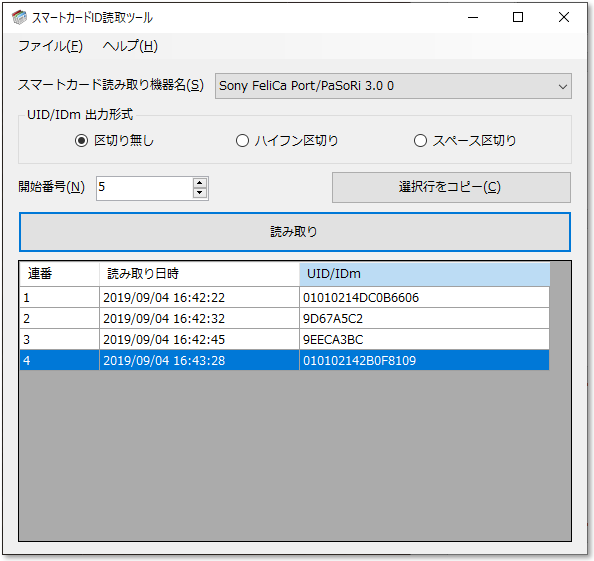
Task: Open the ファイル(F) menu
Action: pyautogui.click(x=50, y=46)
